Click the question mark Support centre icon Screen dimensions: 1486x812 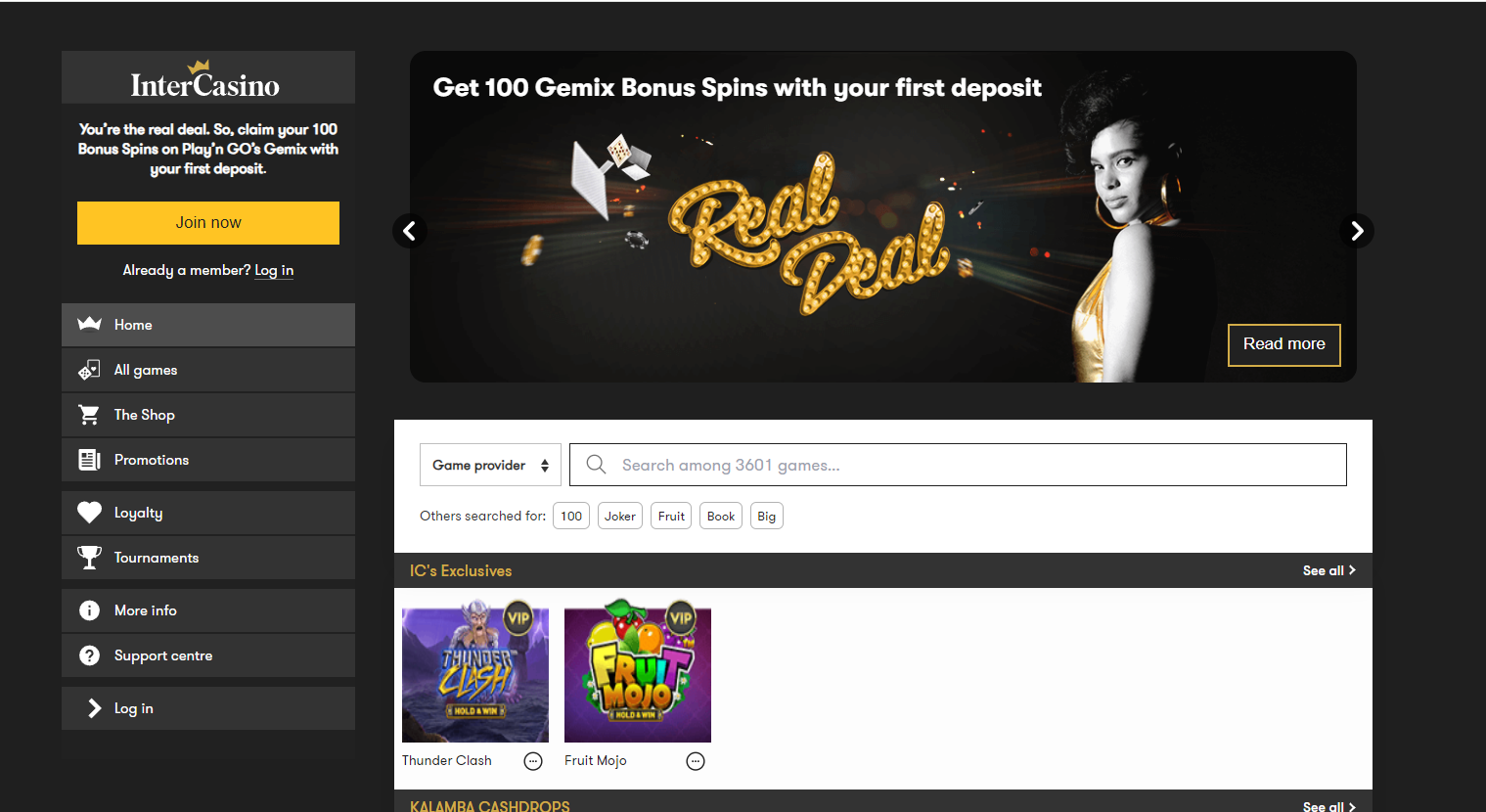pos(89,655)
